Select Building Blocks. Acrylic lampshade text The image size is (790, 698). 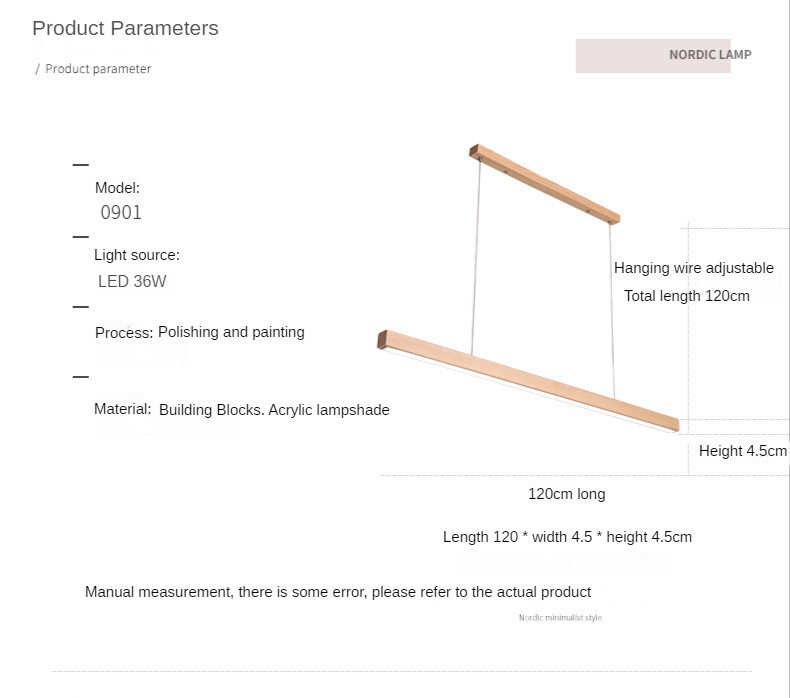274,410
